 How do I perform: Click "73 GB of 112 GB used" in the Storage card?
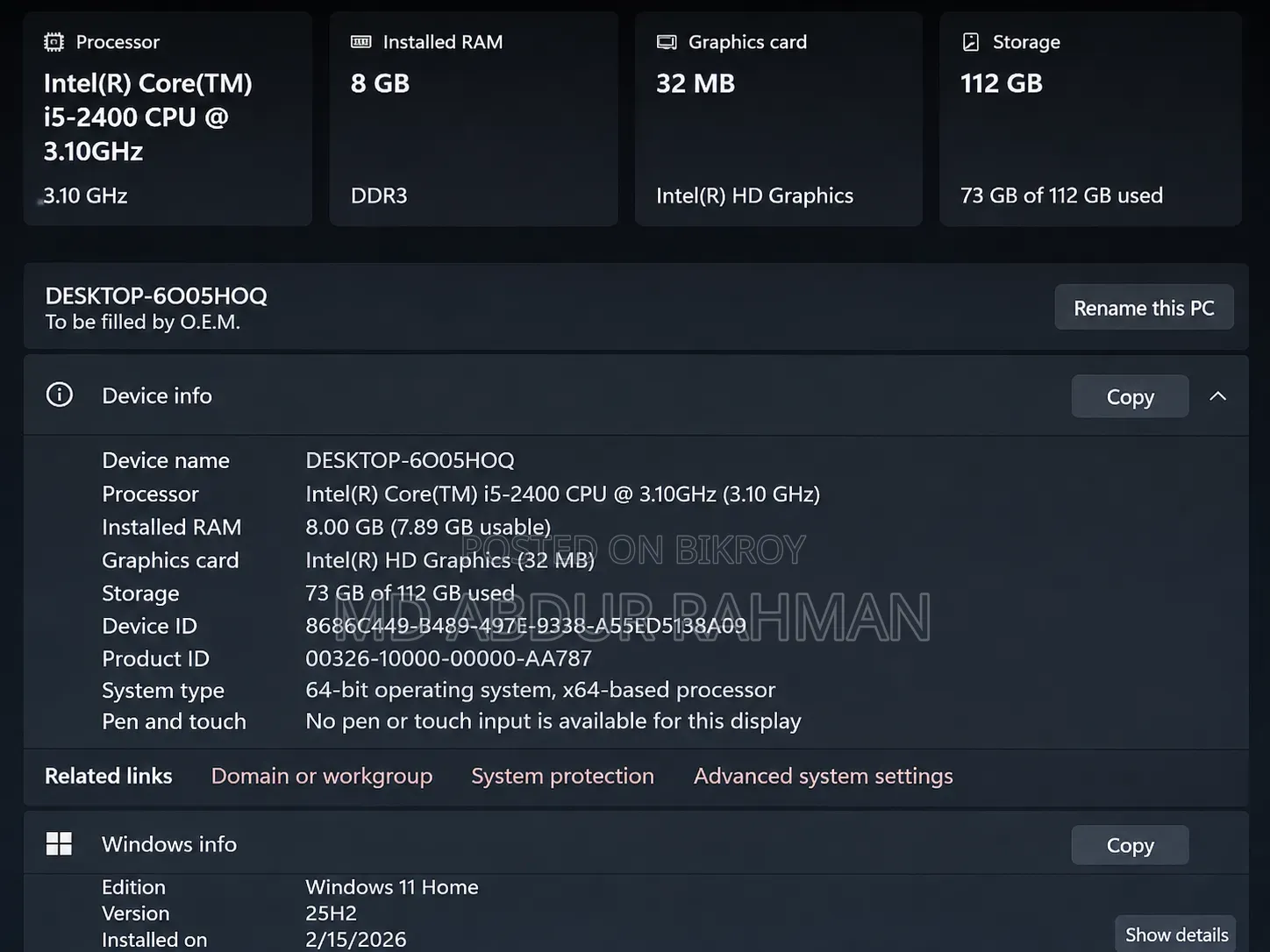pos(1062,195)
